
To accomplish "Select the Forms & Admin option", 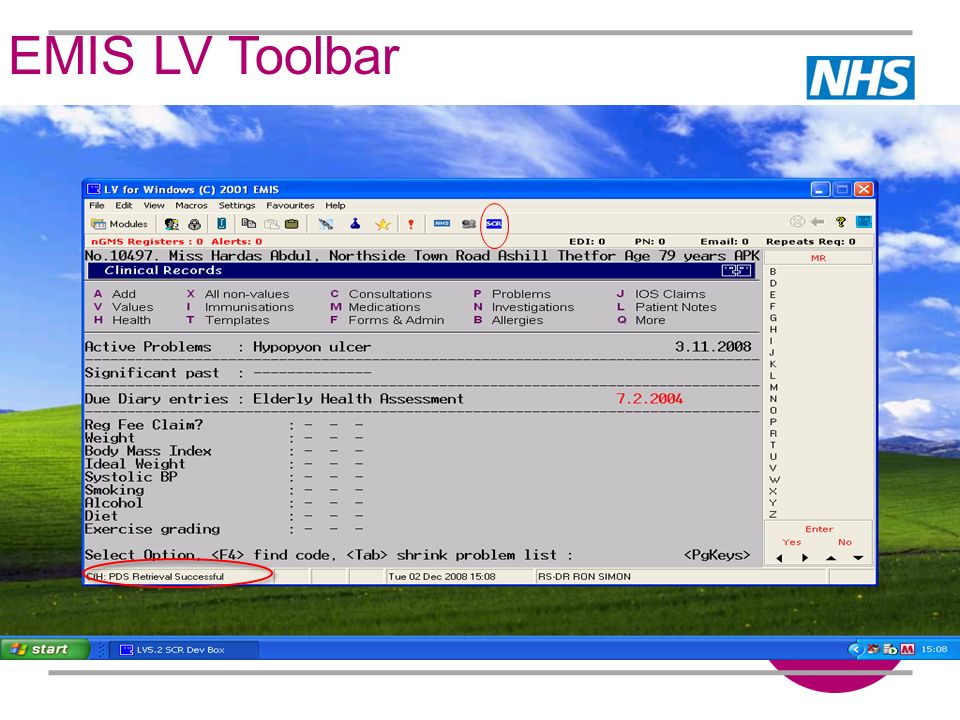I will pyautogui.click(x=387, y=320).
